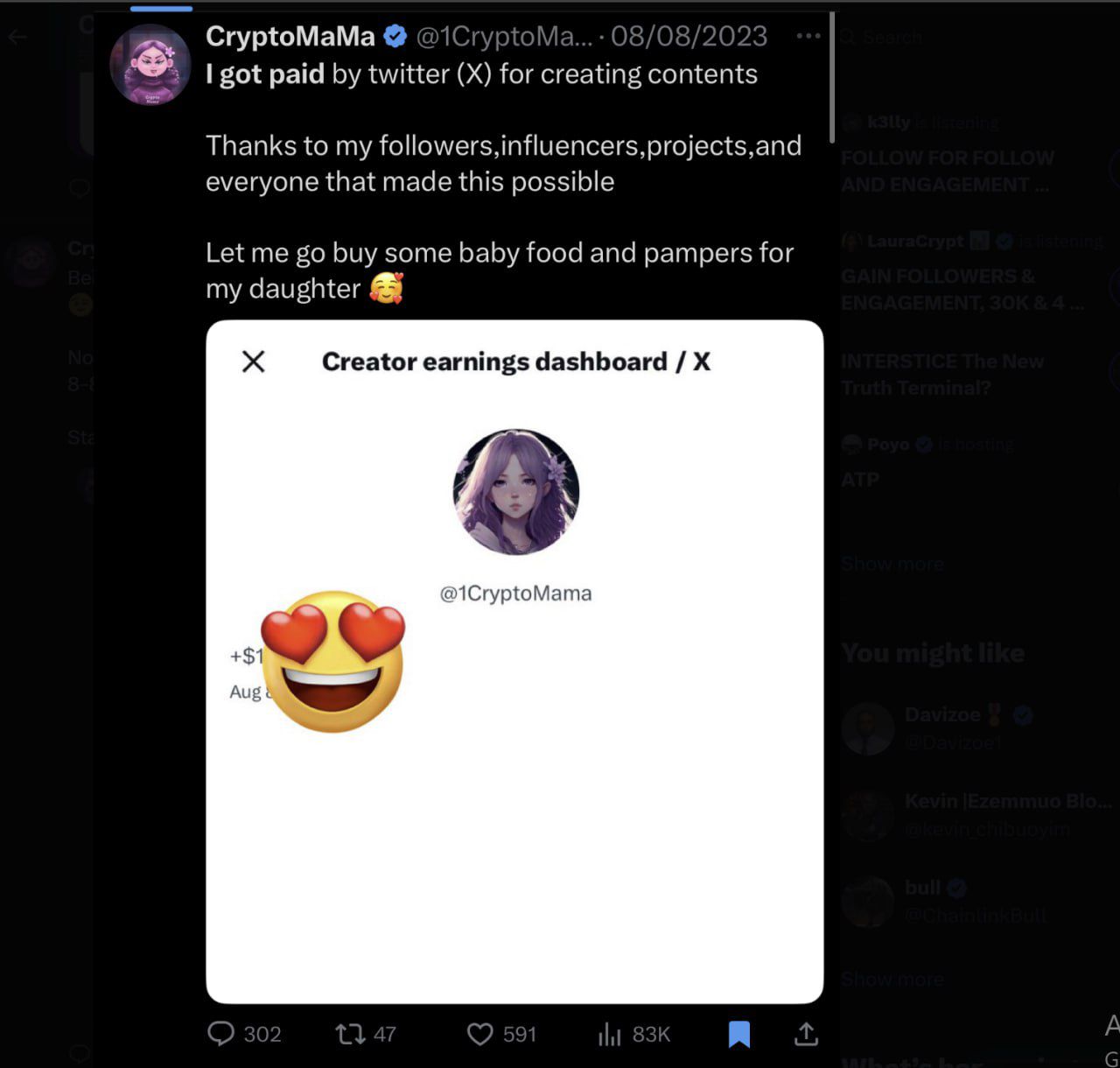Toggle the blue bookmark icon
The image size is (1120, 1068).
pyautogui.click(x=739, y=1034)
